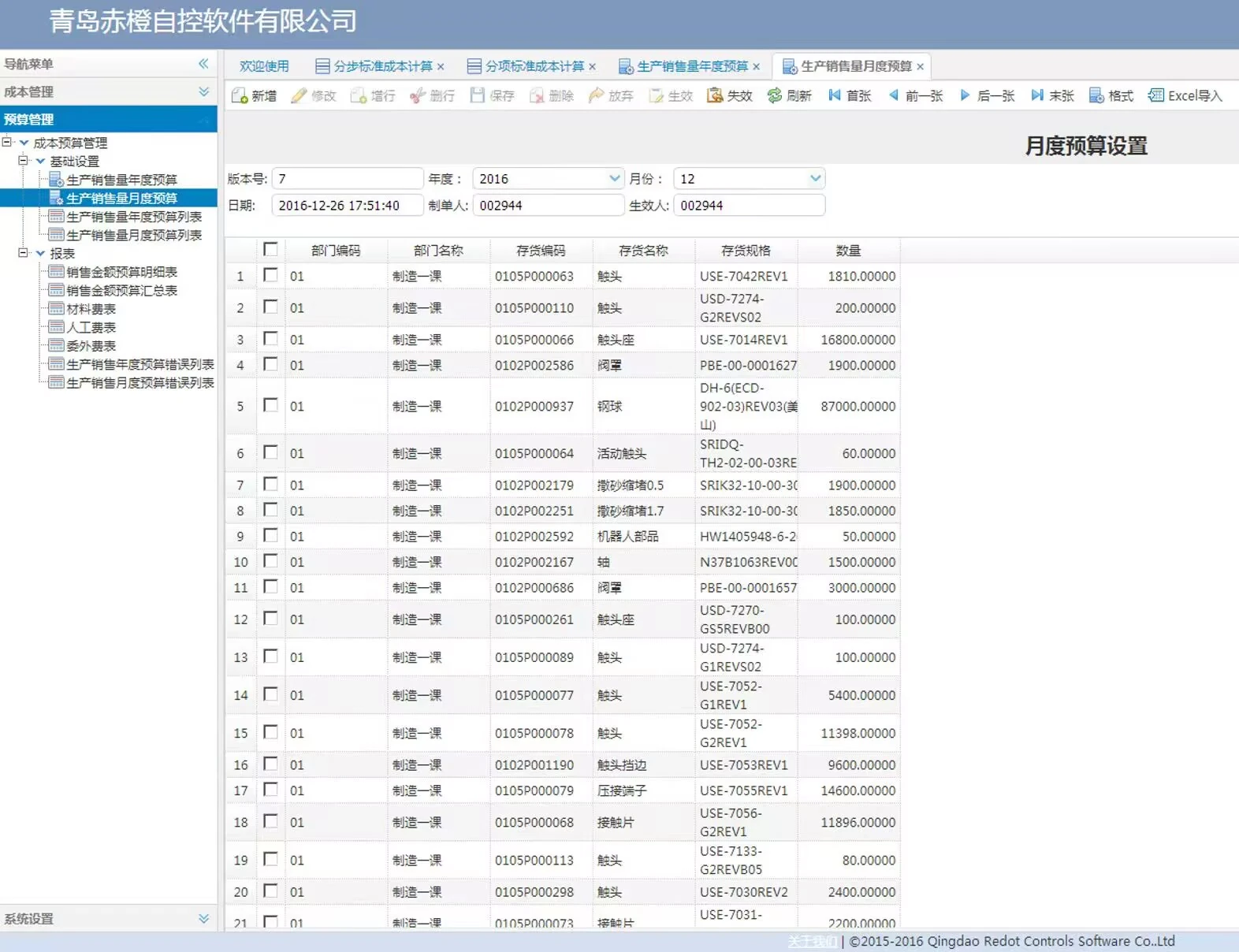This screenshot has width=1239, height=952.
Task: Toggle the select-all checkbox in table header
Action: coord(270,249)
